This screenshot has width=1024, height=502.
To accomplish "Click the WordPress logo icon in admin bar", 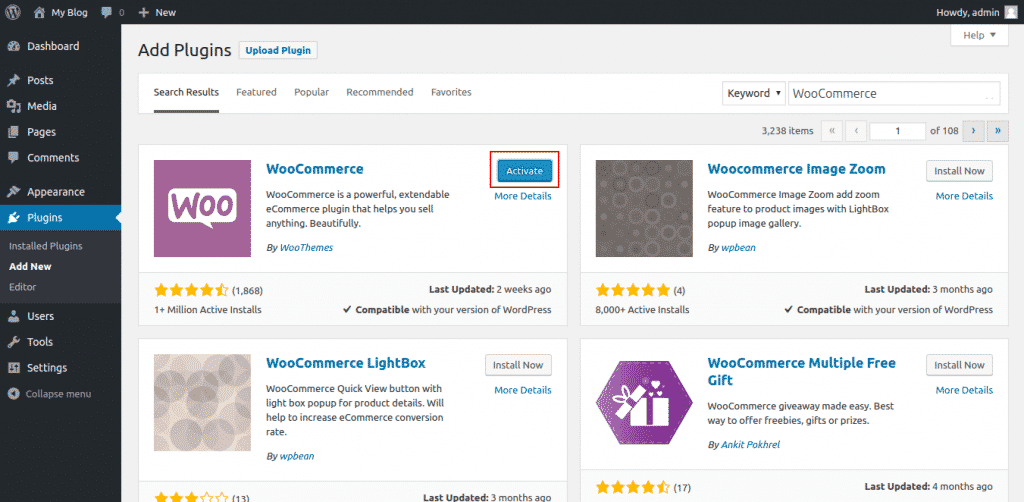I will point(13,12).
